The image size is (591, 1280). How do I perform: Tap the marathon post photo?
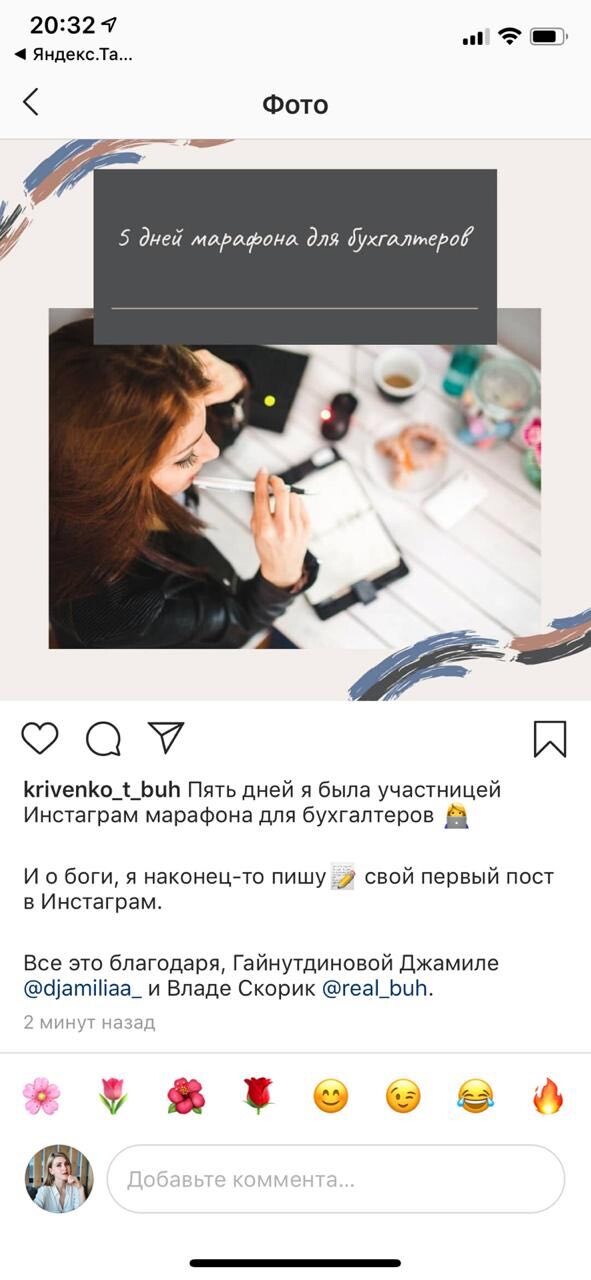point(295,420)
